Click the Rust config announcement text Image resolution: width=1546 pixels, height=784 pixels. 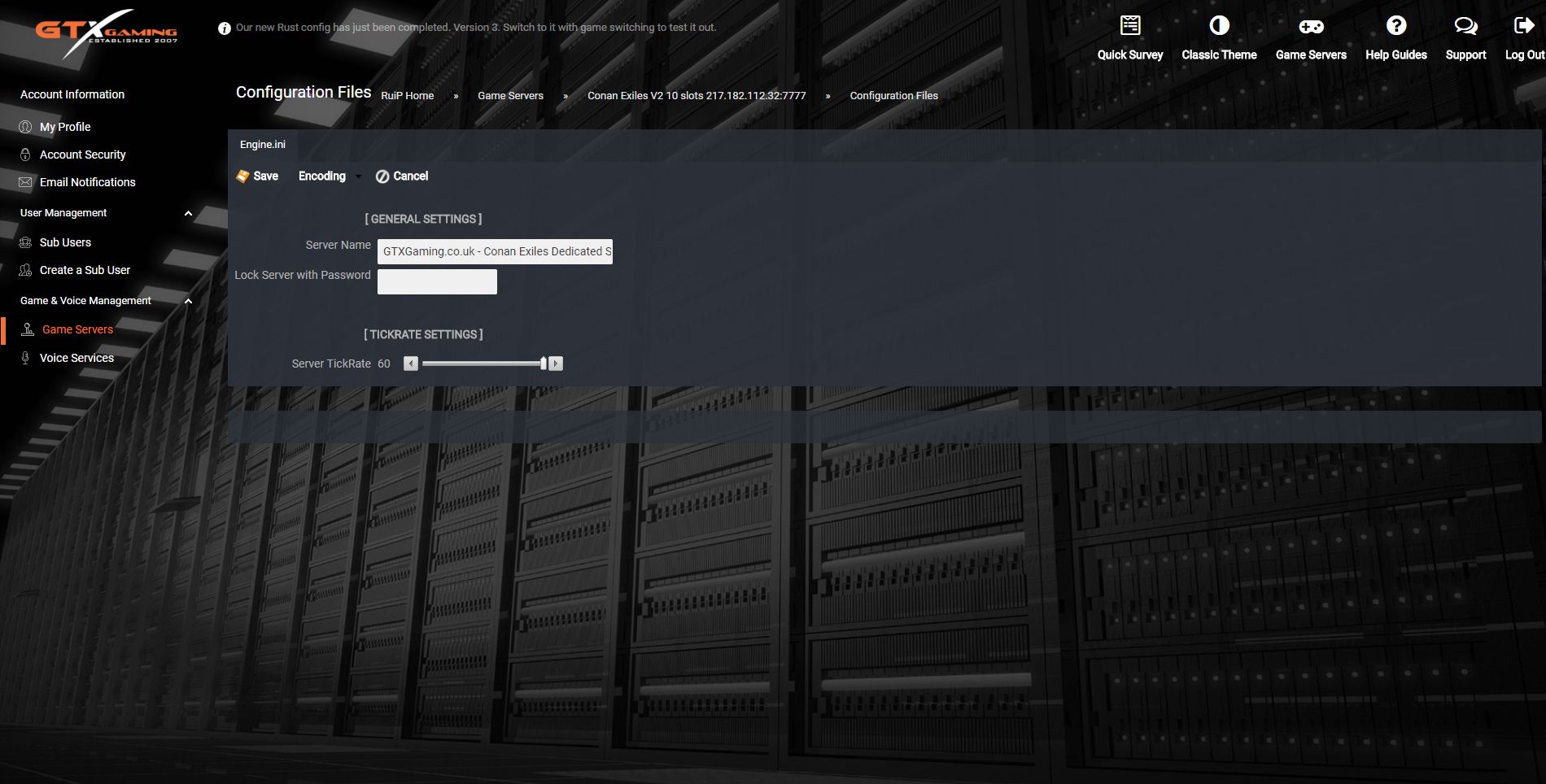[476, 28]
